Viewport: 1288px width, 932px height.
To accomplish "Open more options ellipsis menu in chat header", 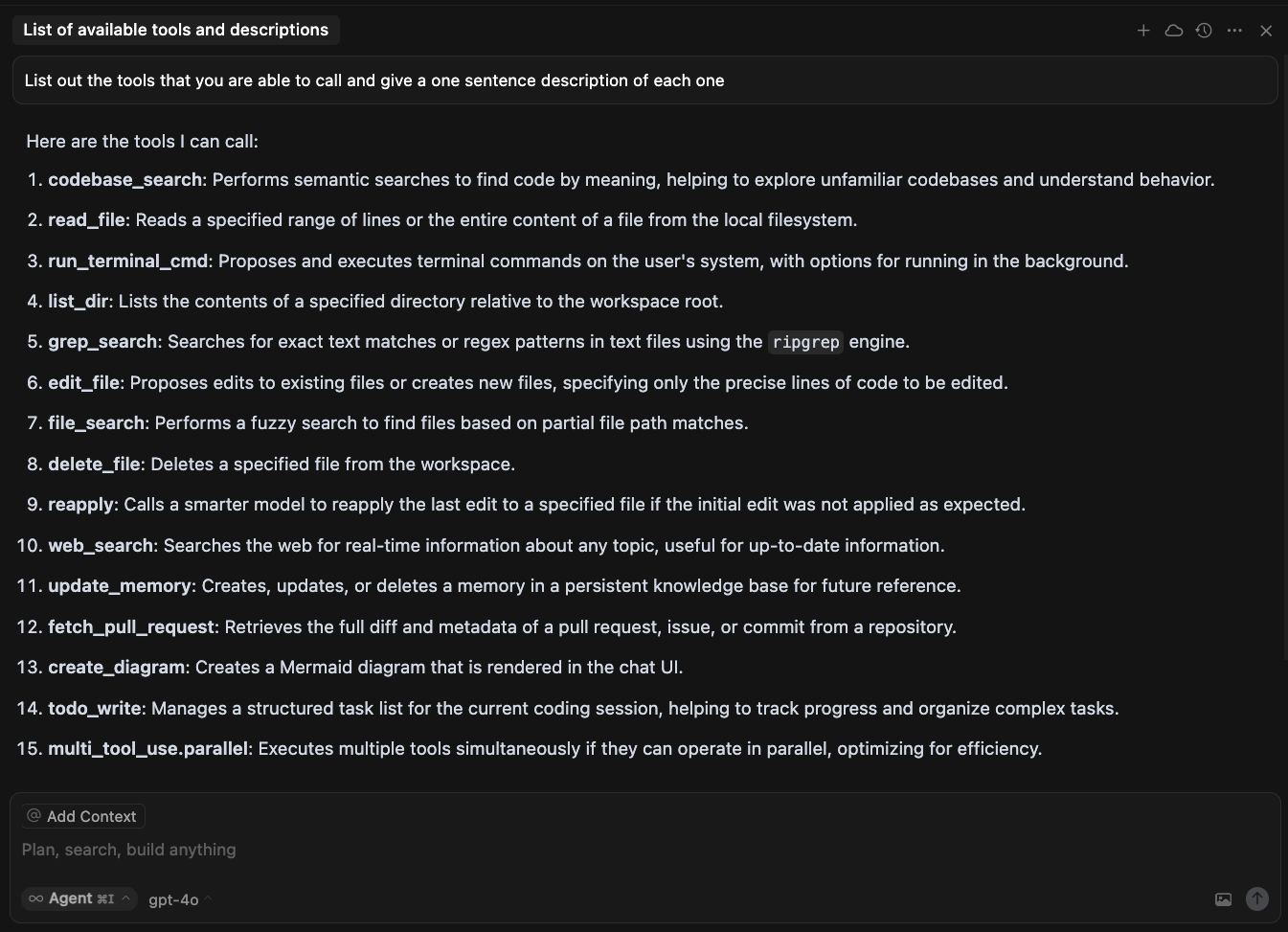I will click(x=1234, y=31).
